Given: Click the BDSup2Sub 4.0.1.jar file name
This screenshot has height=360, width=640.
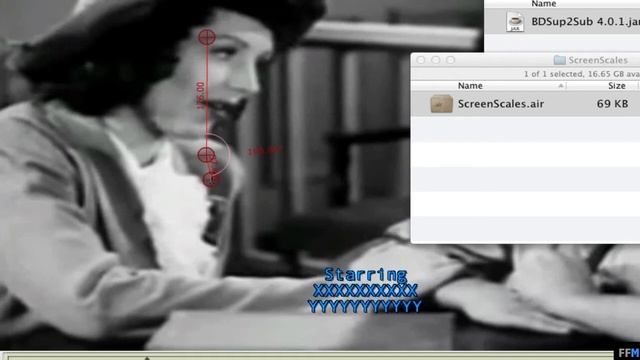Looking at the screenshot, I should [585, 22].
